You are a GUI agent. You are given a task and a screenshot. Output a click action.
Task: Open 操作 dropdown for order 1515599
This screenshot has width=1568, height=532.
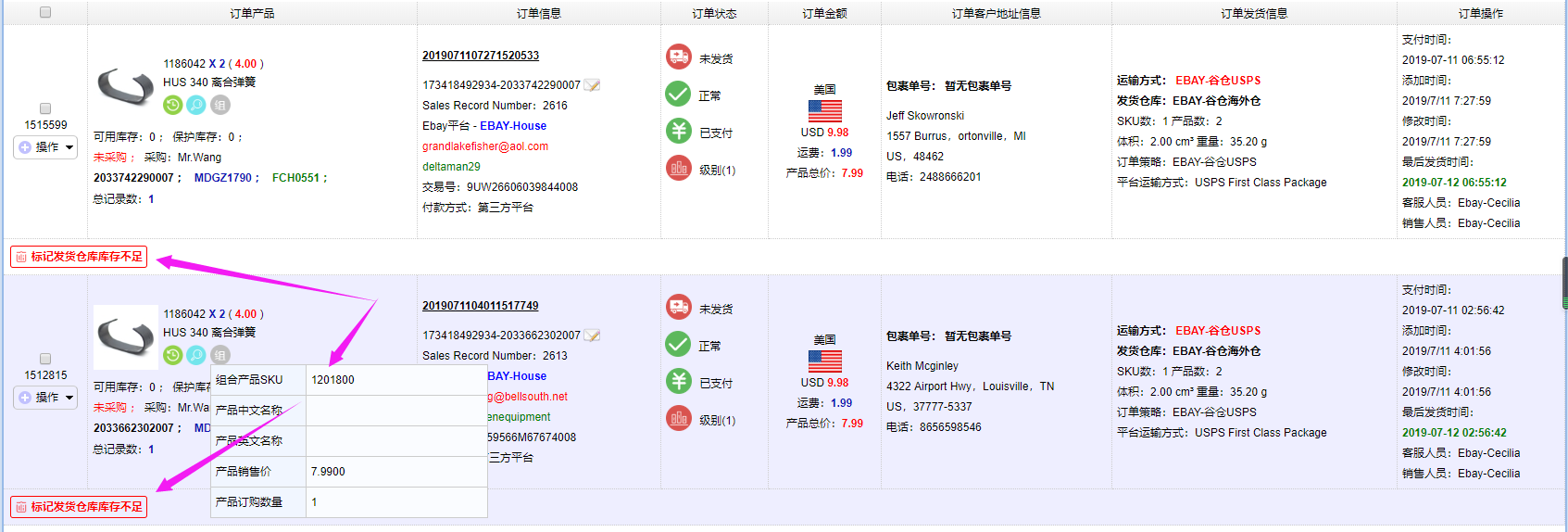click(x=45, y=147)
